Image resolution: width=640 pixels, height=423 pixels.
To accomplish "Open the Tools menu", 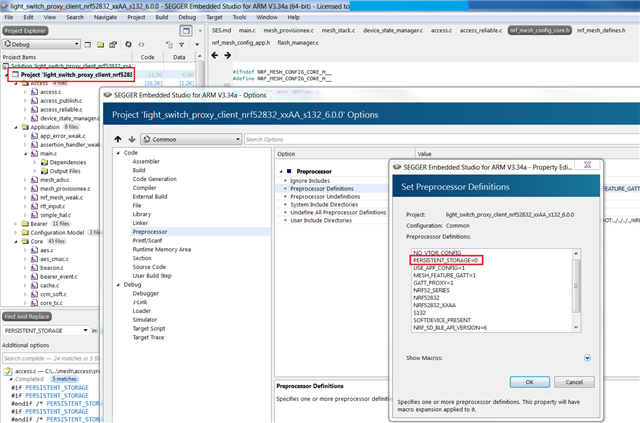I will (239, 17).
